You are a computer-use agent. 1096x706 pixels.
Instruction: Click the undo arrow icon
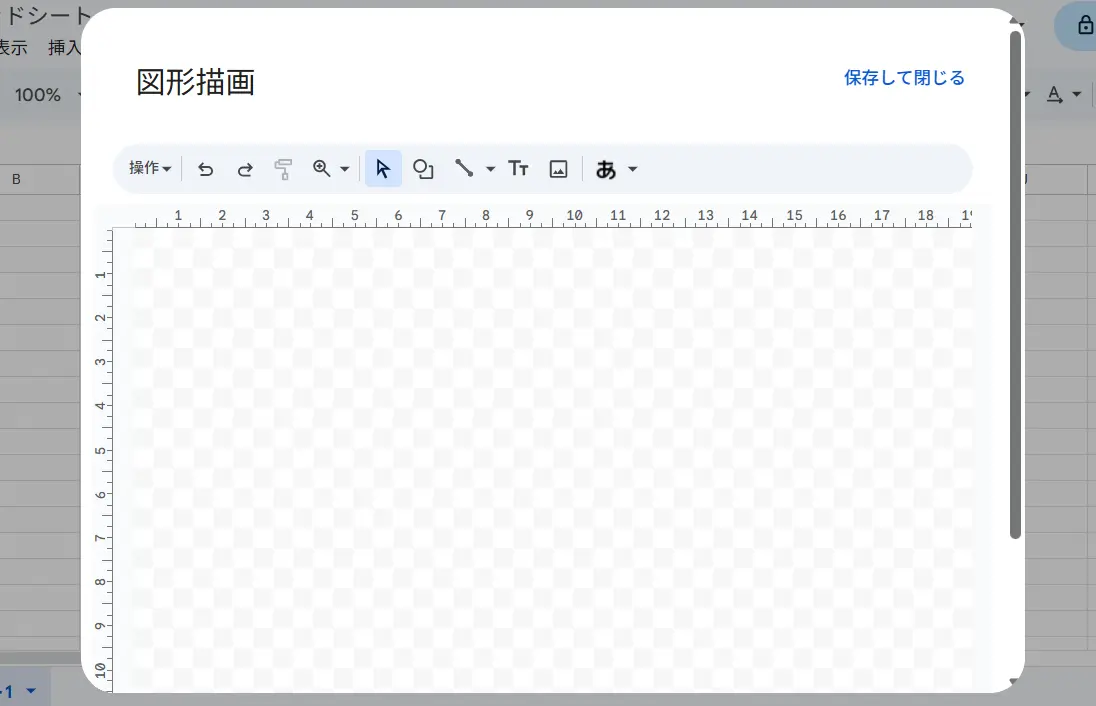click(205, 169)
